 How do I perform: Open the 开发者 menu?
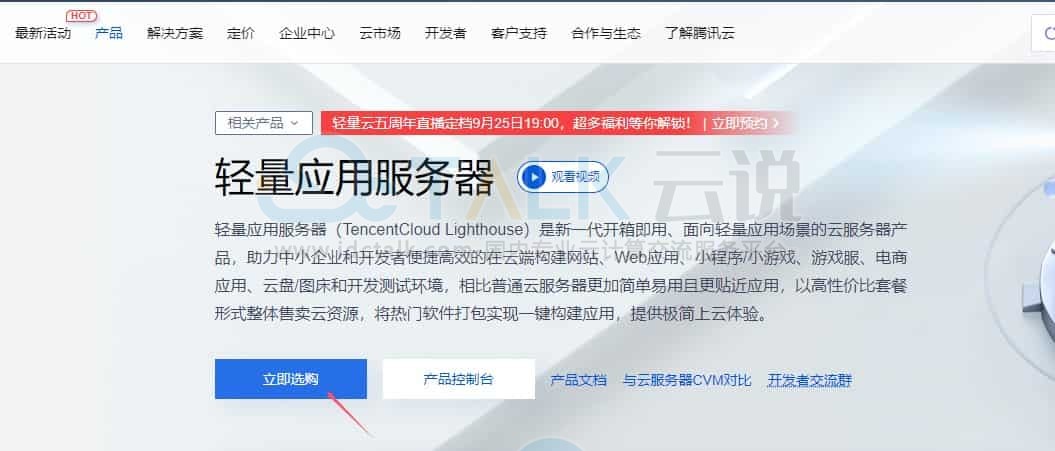tap(445, 33)
